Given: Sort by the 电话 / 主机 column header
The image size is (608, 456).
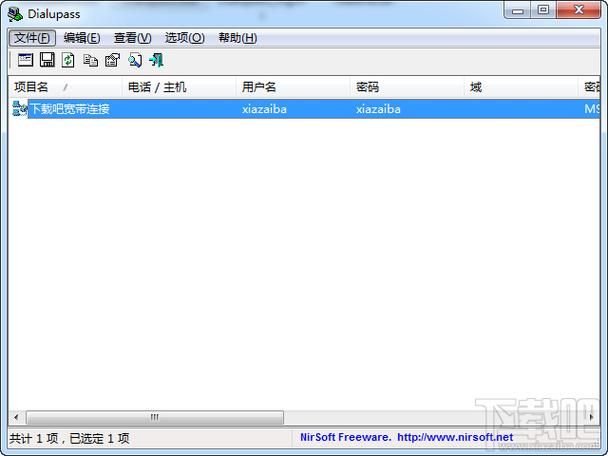Looking at the screenshot, I should click(179, 87).
